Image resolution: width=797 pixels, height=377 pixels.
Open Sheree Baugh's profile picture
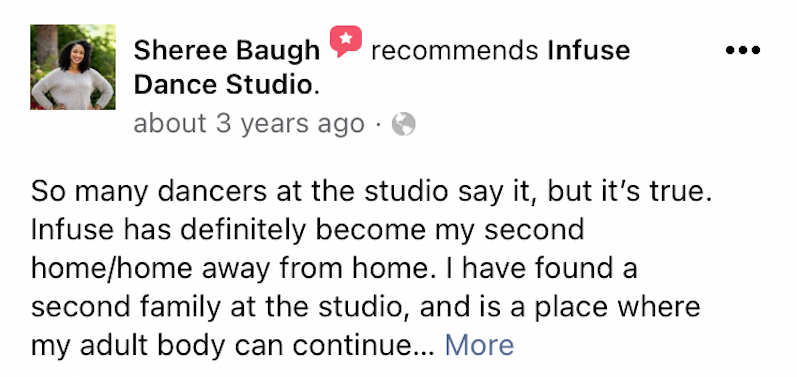(x=73, y=67)
